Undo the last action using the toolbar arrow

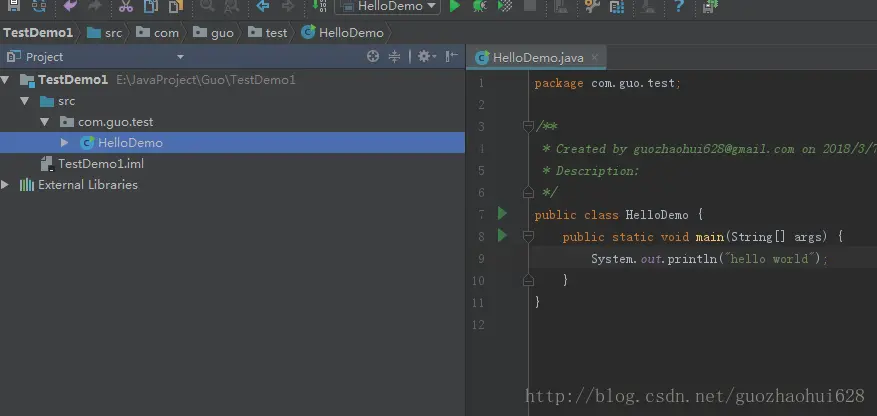point(70,6)
